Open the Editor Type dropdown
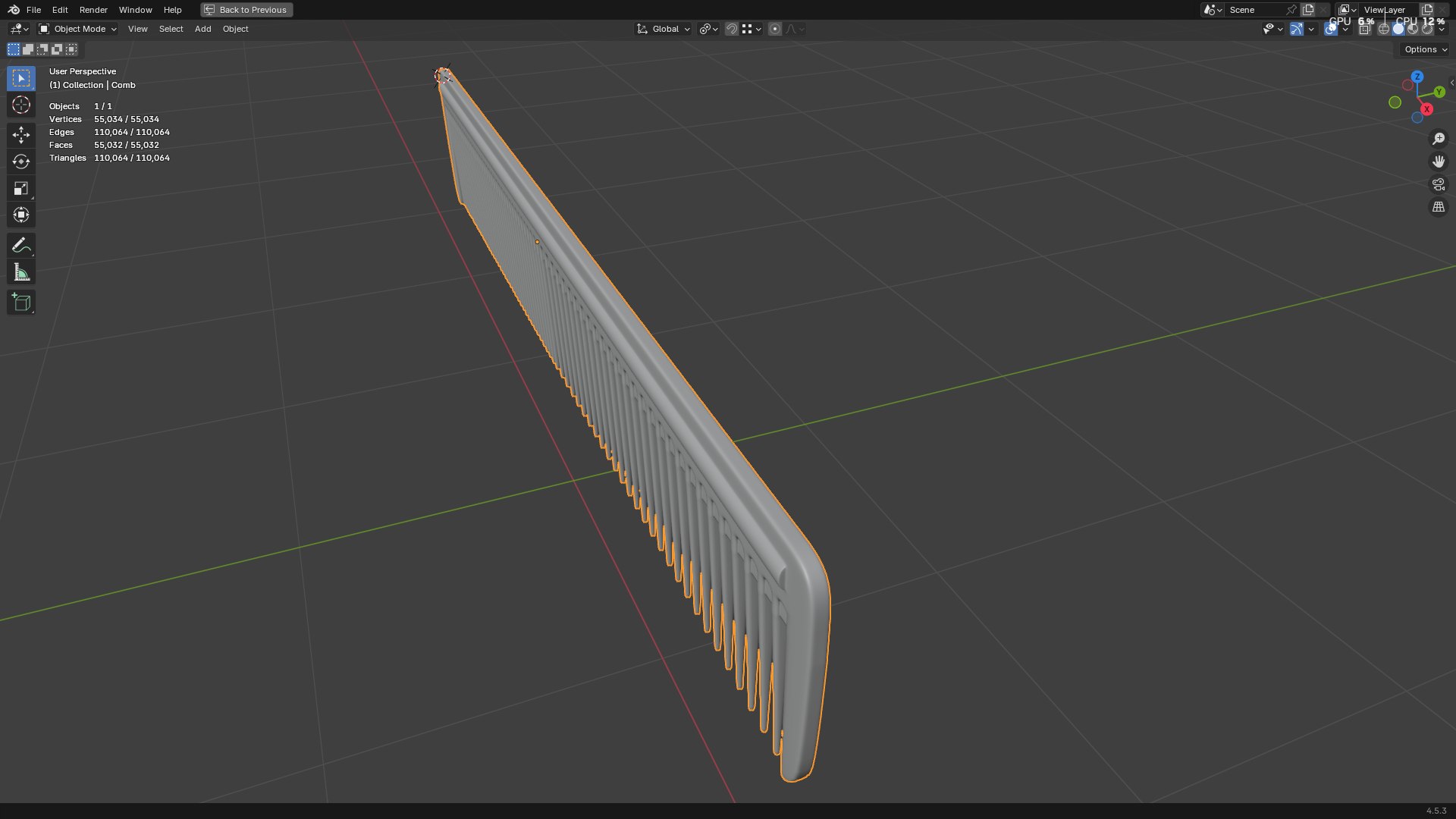The image size is (1456, 819). (19, 29)
